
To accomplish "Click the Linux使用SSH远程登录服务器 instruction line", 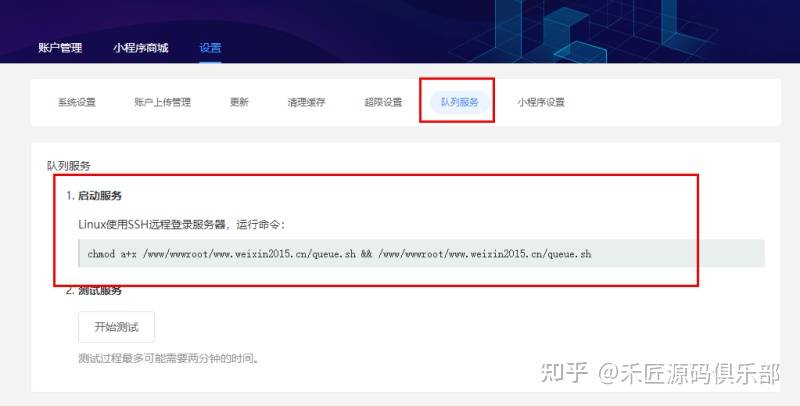I will click(181, 224).
